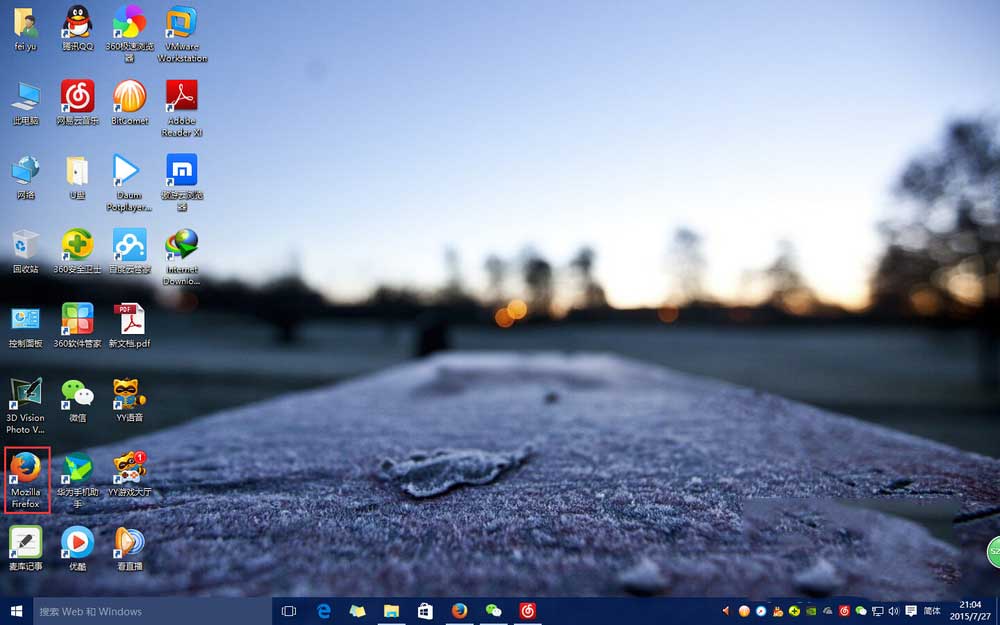Open the Mozilla Firefox desktop shortcut
The height and width of the screenshot is (625, 1000).
click(26, 480)
